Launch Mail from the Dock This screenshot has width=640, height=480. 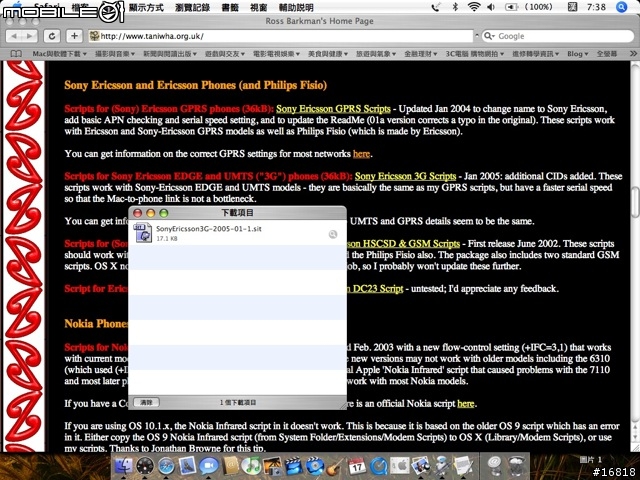(x=187, y=466)
